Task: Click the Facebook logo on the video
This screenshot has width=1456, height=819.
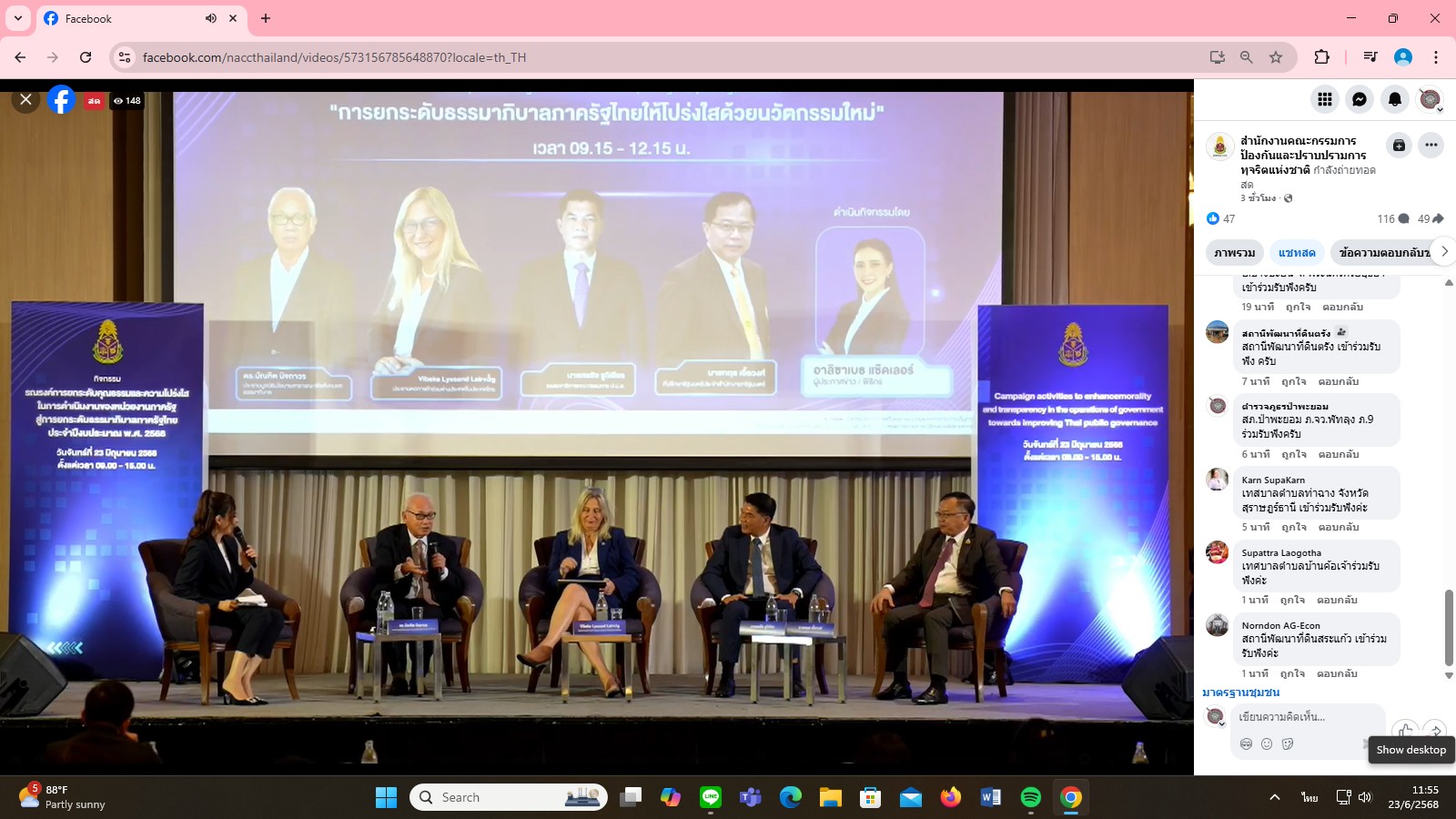Action: 61,99
